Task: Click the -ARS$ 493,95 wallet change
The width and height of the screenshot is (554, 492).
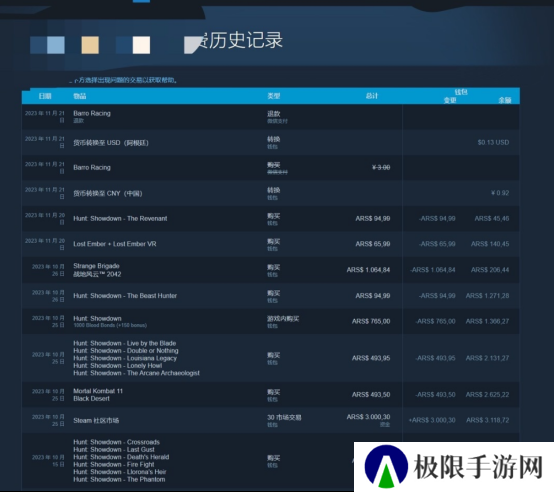Action: click(x=435, y=358)
